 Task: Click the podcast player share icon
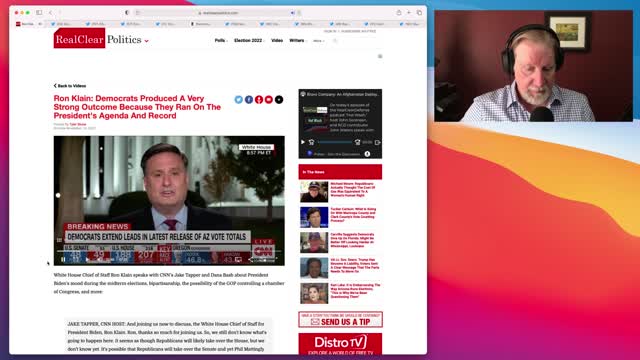pyautogui.click(x=378, y=142)
